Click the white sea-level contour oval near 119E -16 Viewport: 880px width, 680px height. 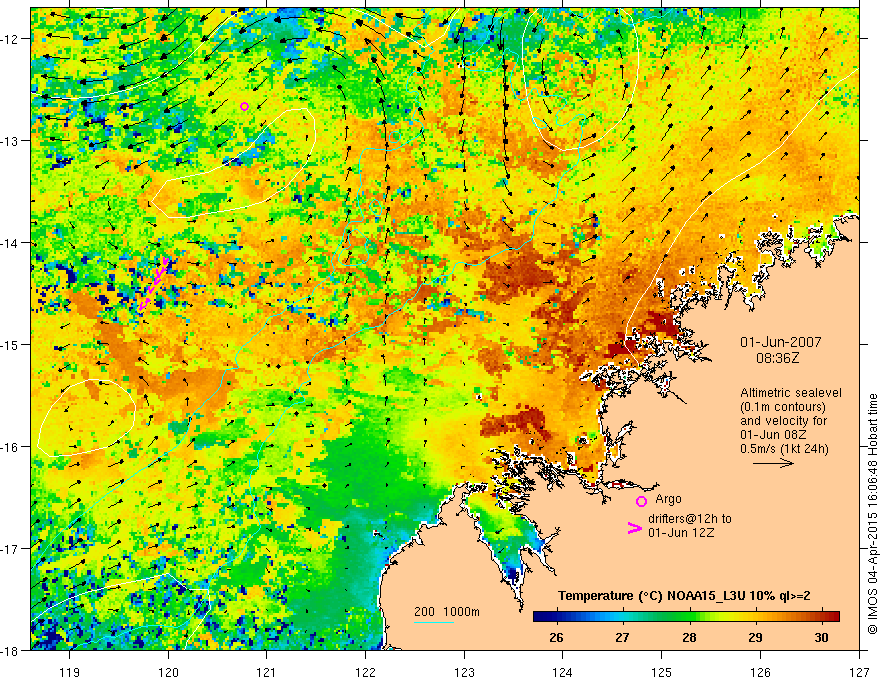[x=87, y=417]
